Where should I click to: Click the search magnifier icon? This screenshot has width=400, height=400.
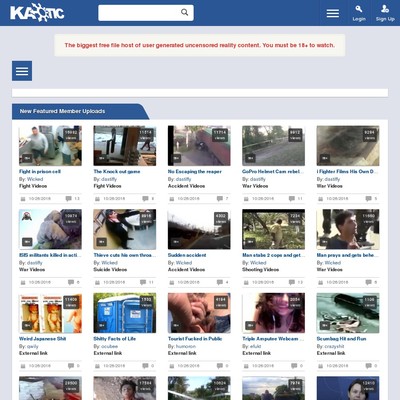click(184, 12)
